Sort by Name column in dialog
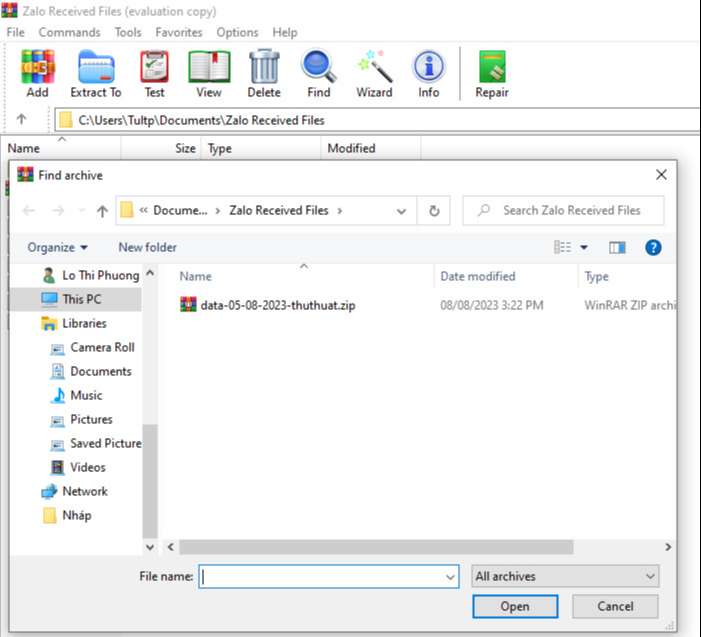Viewport: 701px width, 637px height. point(195,276)
